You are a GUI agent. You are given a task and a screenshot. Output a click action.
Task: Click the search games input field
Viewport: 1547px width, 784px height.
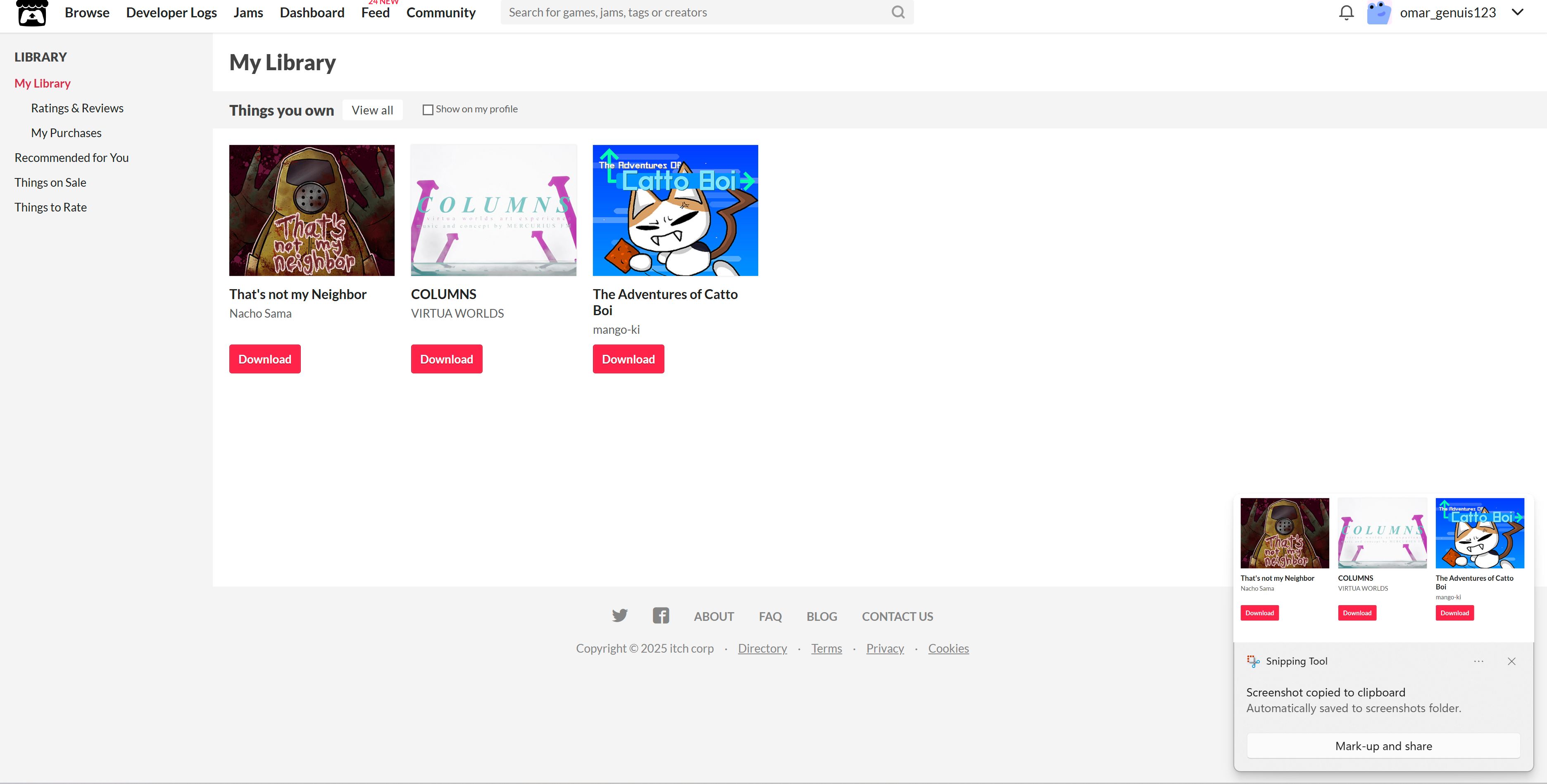click(697, 13)
